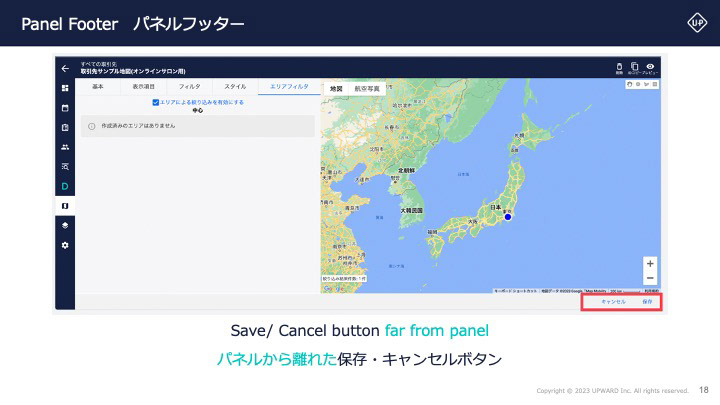Open the clipboard report icon in sidebar

point(65,128)
